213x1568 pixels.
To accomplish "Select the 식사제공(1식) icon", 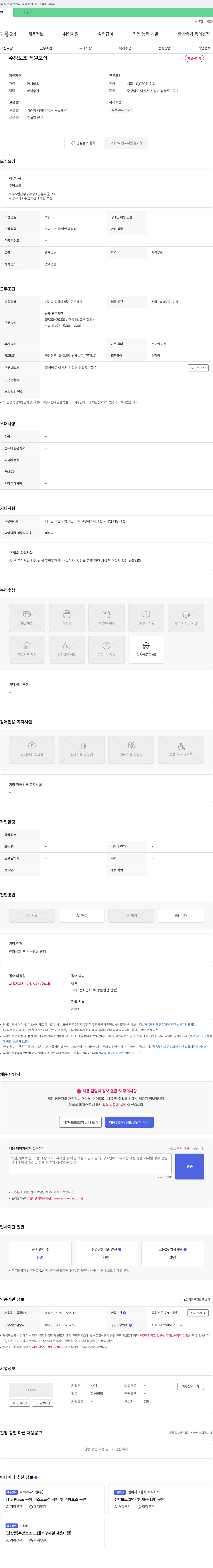I will coord(146,650).
